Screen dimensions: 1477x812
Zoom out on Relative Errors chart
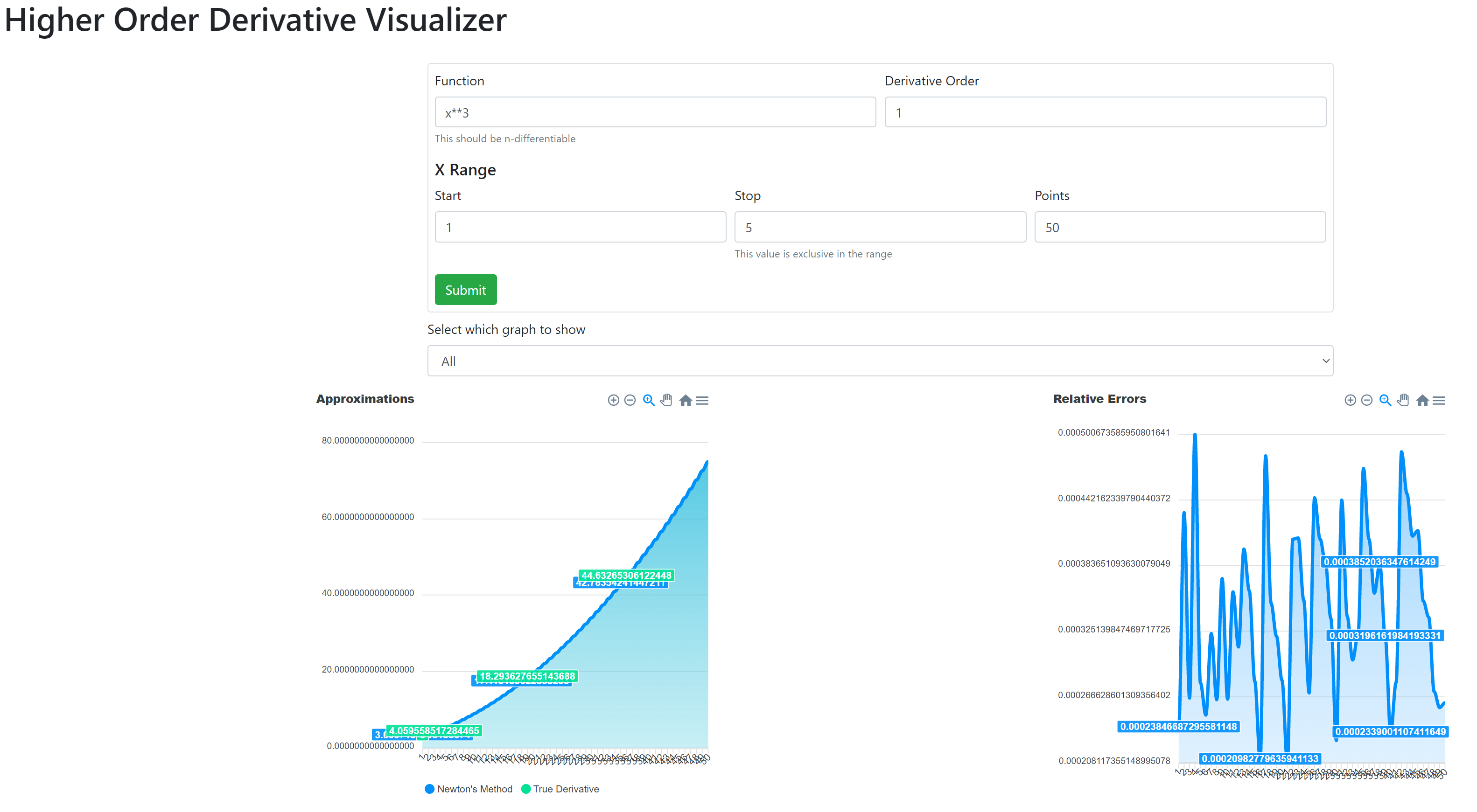tap(1366, 401)
